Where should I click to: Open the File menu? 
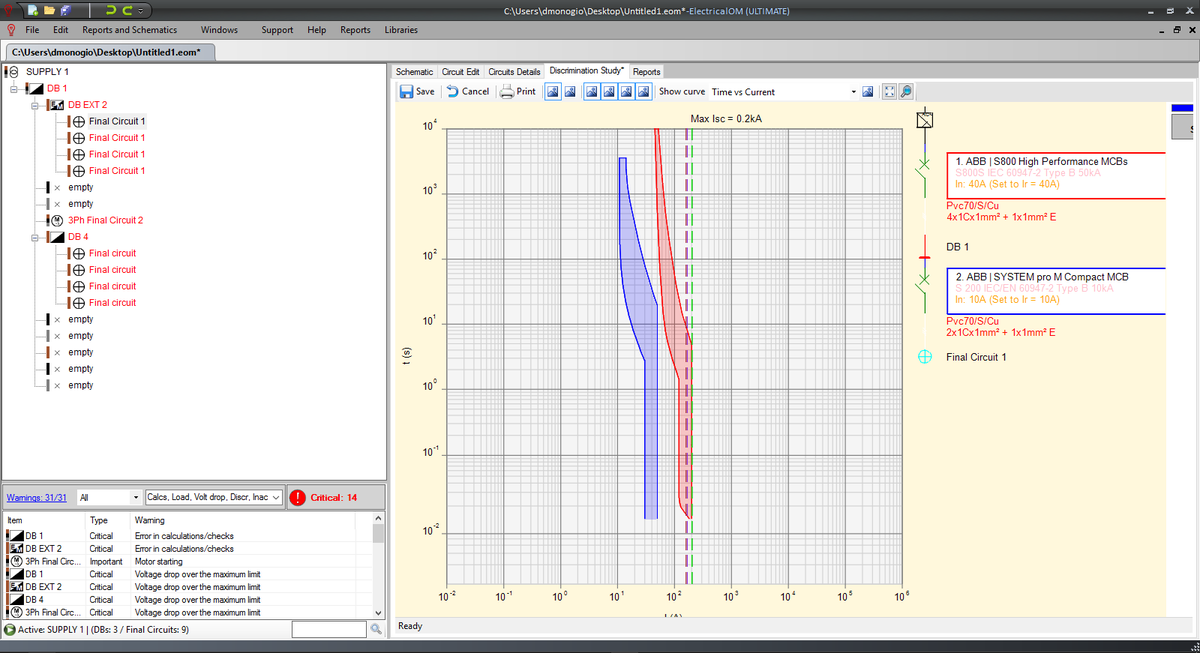32,30
